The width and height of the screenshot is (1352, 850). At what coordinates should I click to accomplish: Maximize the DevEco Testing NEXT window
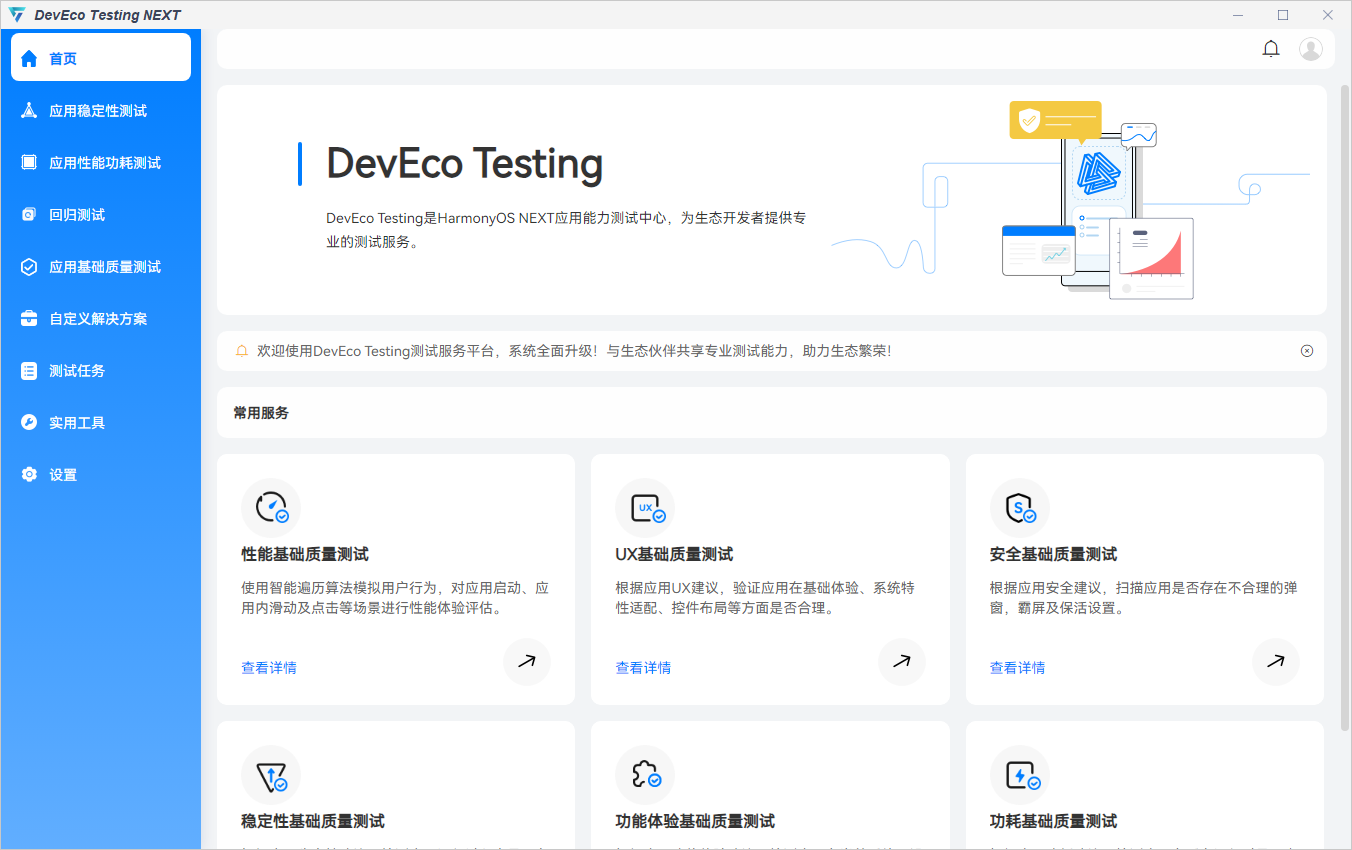coord(1283,15)
